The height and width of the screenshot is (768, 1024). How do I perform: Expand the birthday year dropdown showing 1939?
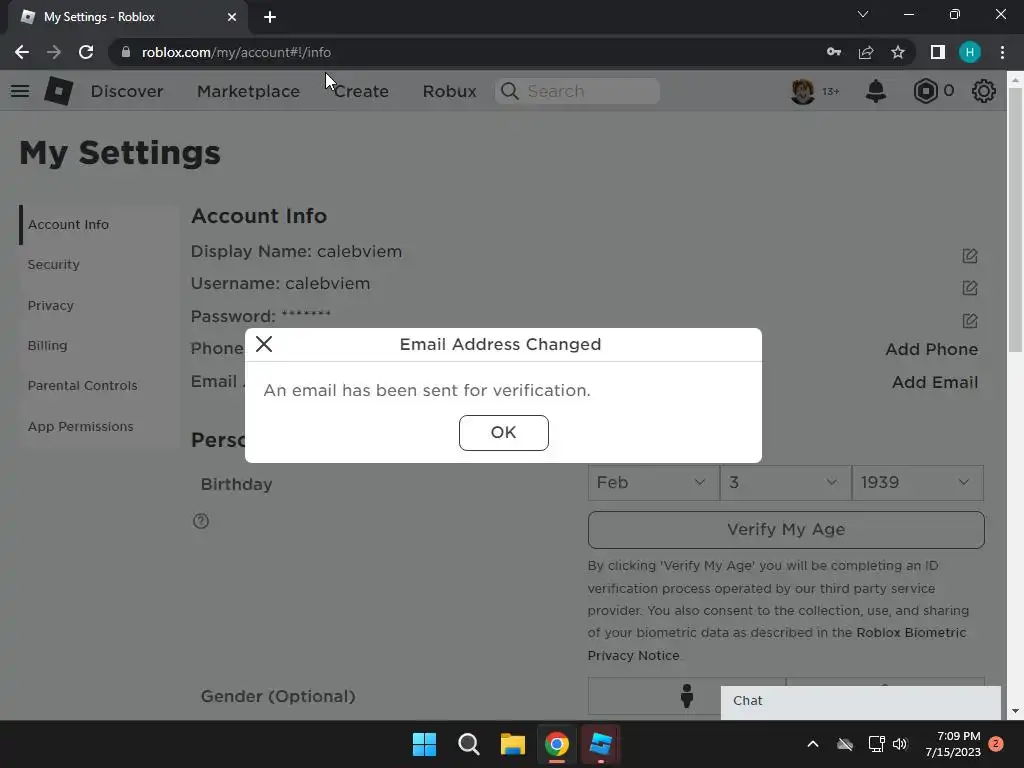coord(918,483)
